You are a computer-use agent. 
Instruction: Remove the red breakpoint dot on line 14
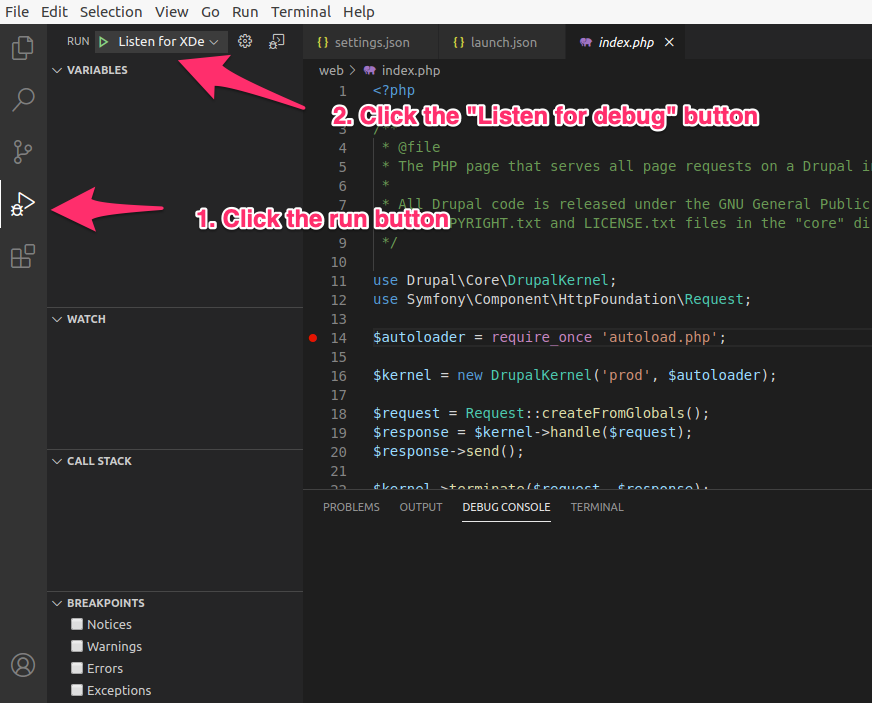click(313, 338)
